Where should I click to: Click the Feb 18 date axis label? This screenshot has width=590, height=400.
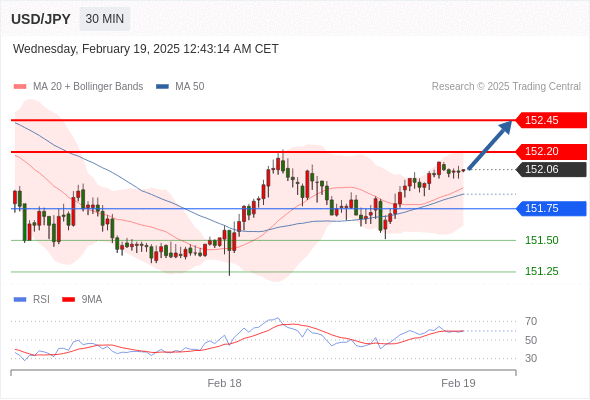(x=224, y=383)
